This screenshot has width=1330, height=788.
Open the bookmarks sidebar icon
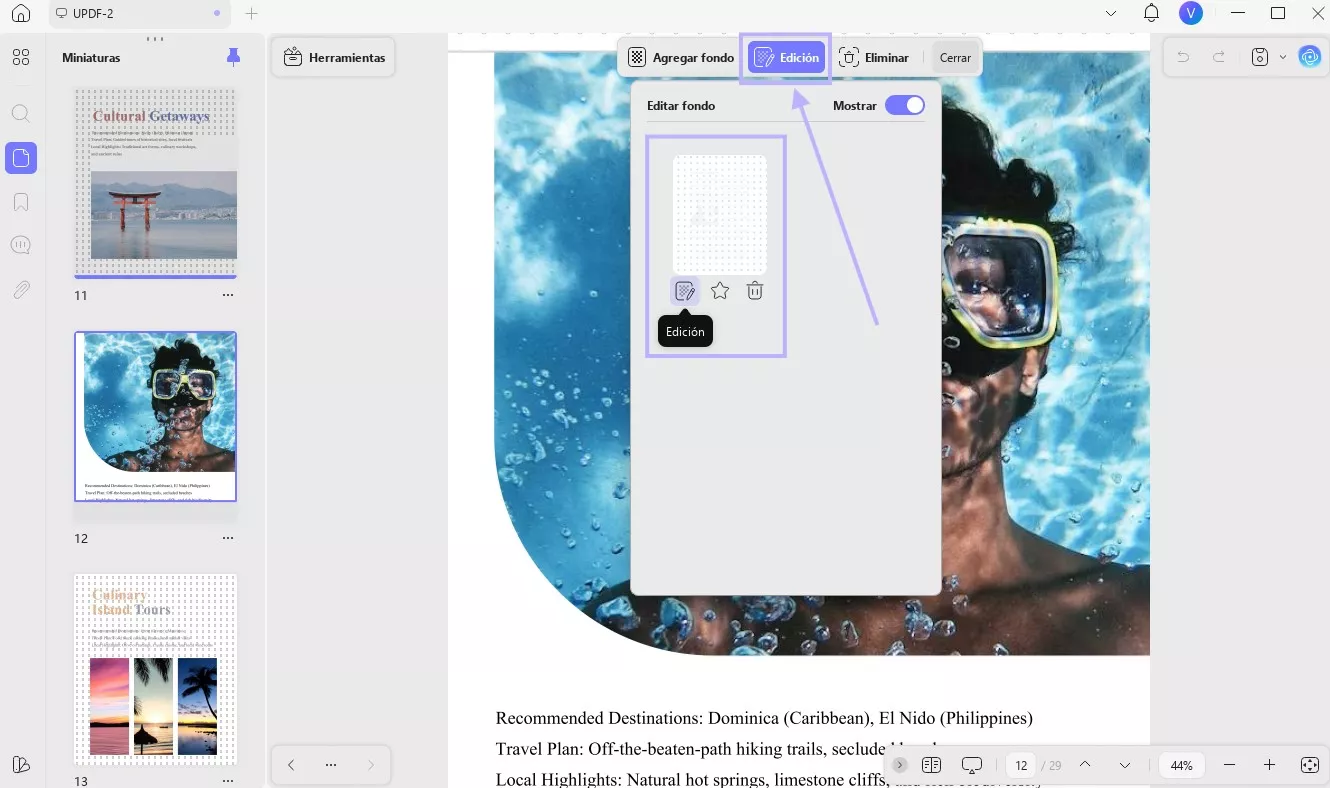click(x=21, y=203)
